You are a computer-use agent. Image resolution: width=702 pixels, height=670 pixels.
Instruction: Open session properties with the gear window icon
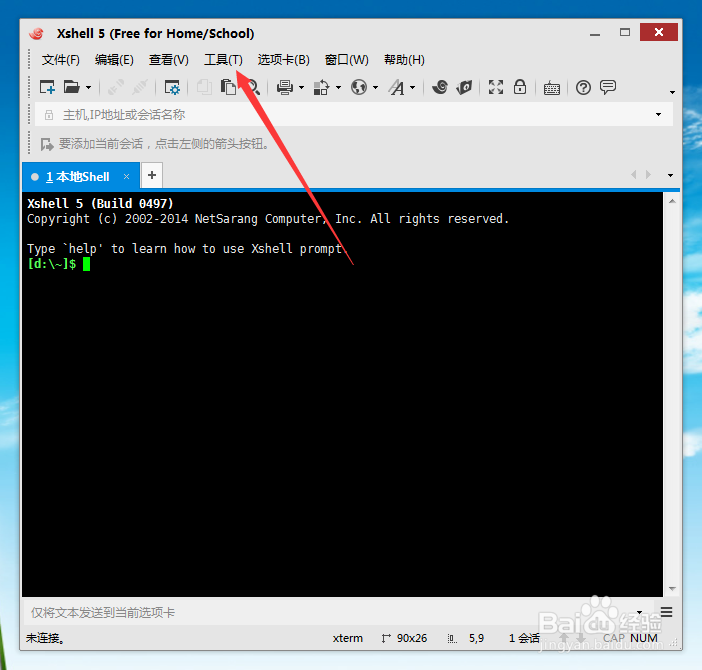coord(172,87)
